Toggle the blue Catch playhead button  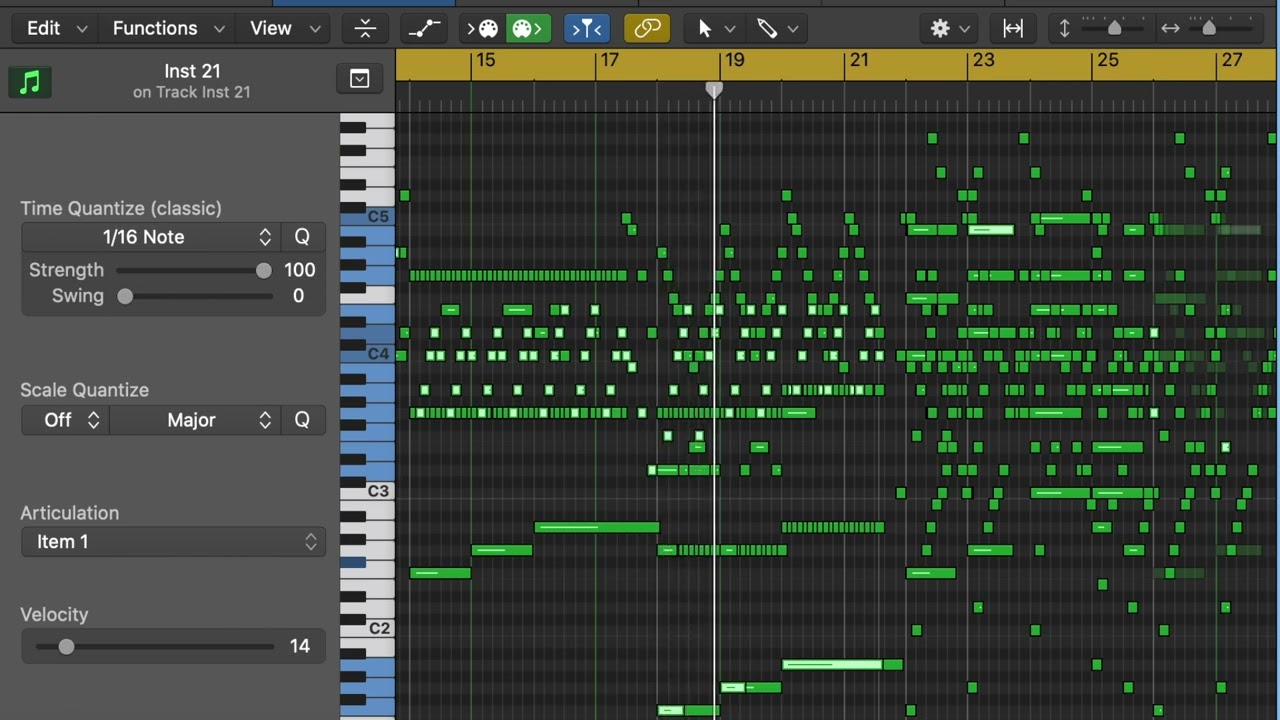(587, 28)
